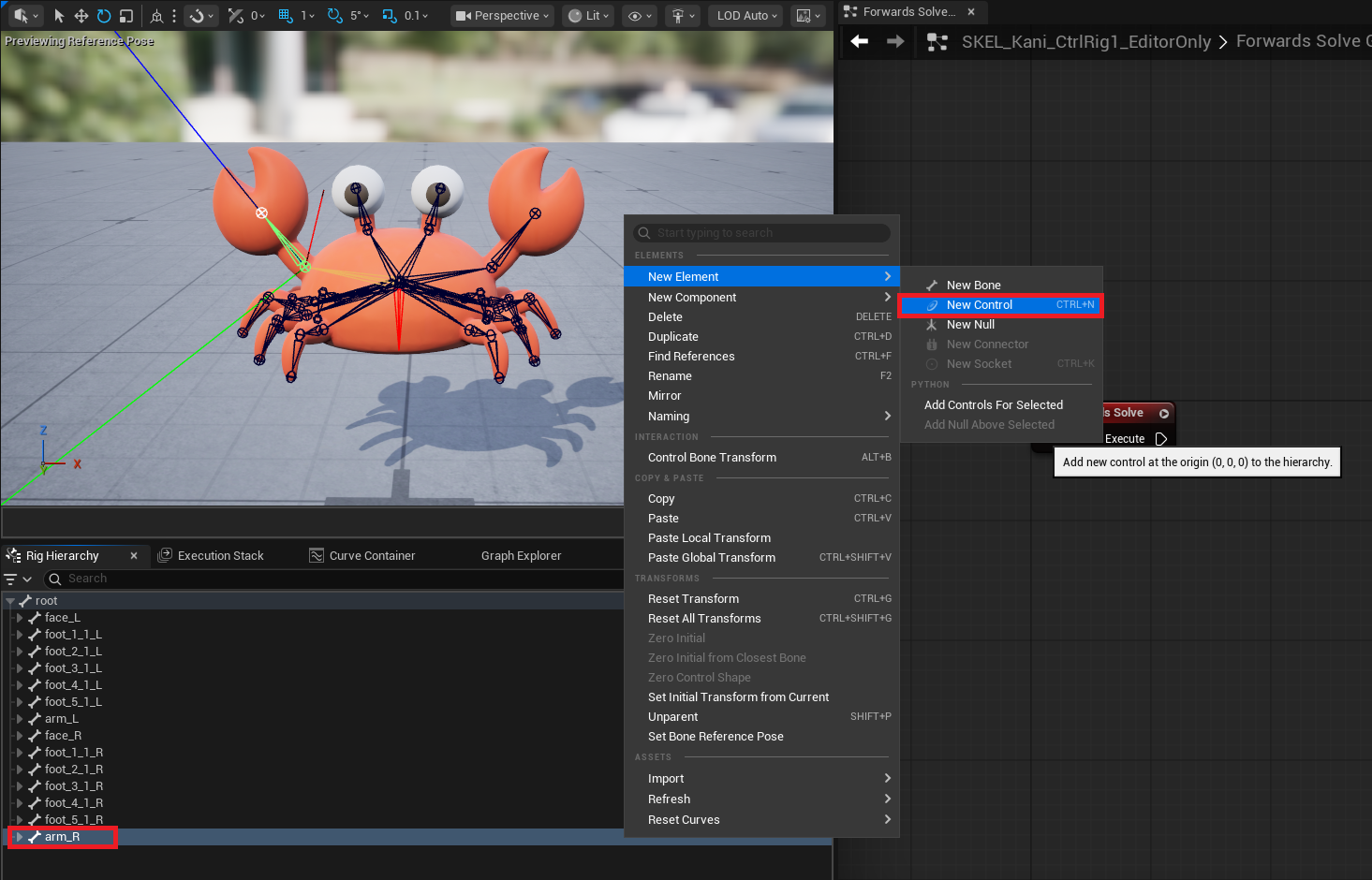
Task: Choose Rename from the context menu
Action: (x=761, y=376)
